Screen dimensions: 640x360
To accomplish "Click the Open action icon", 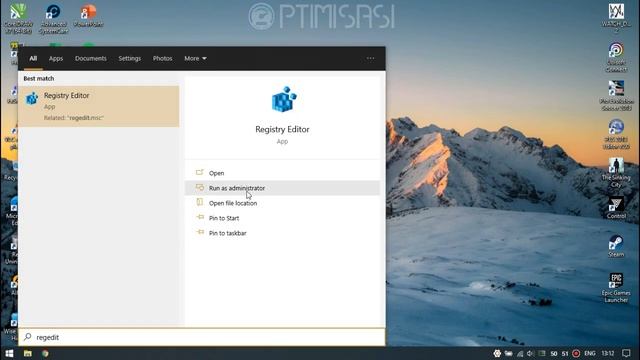I will [200, 172].
